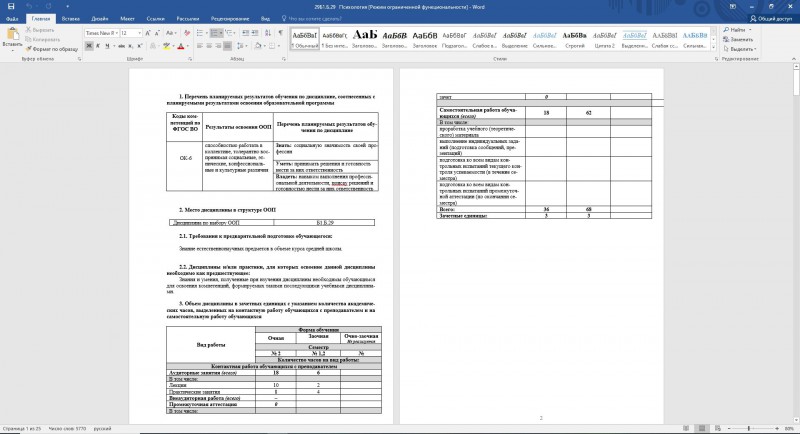Image resolution: width=800 pixels, height=434 pixels.
Task: Apply the Strong (Строгий) style
Action: click(x=574, y=39)
